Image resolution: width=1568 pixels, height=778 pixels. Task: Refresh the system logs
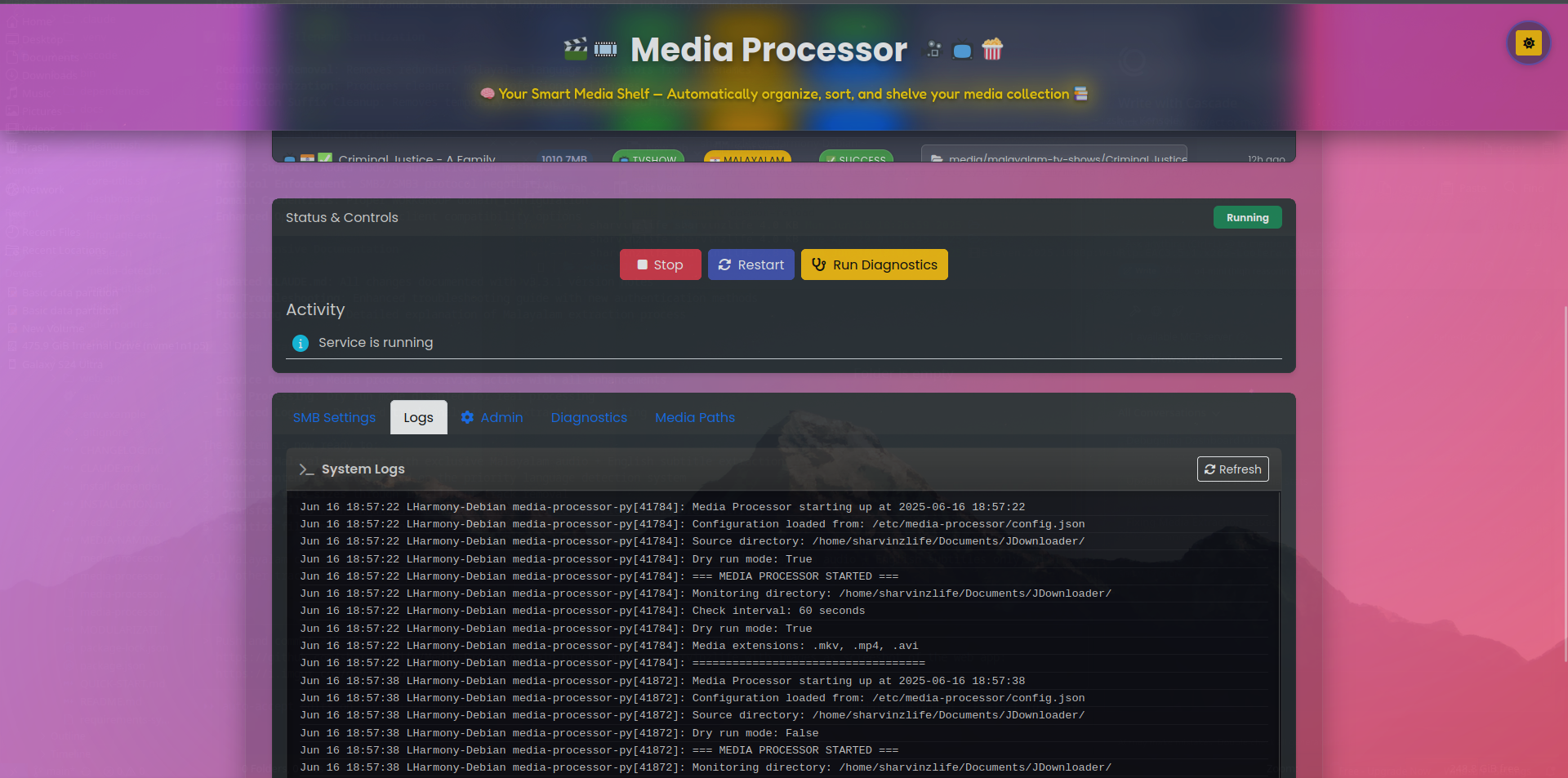[1232, 469]
